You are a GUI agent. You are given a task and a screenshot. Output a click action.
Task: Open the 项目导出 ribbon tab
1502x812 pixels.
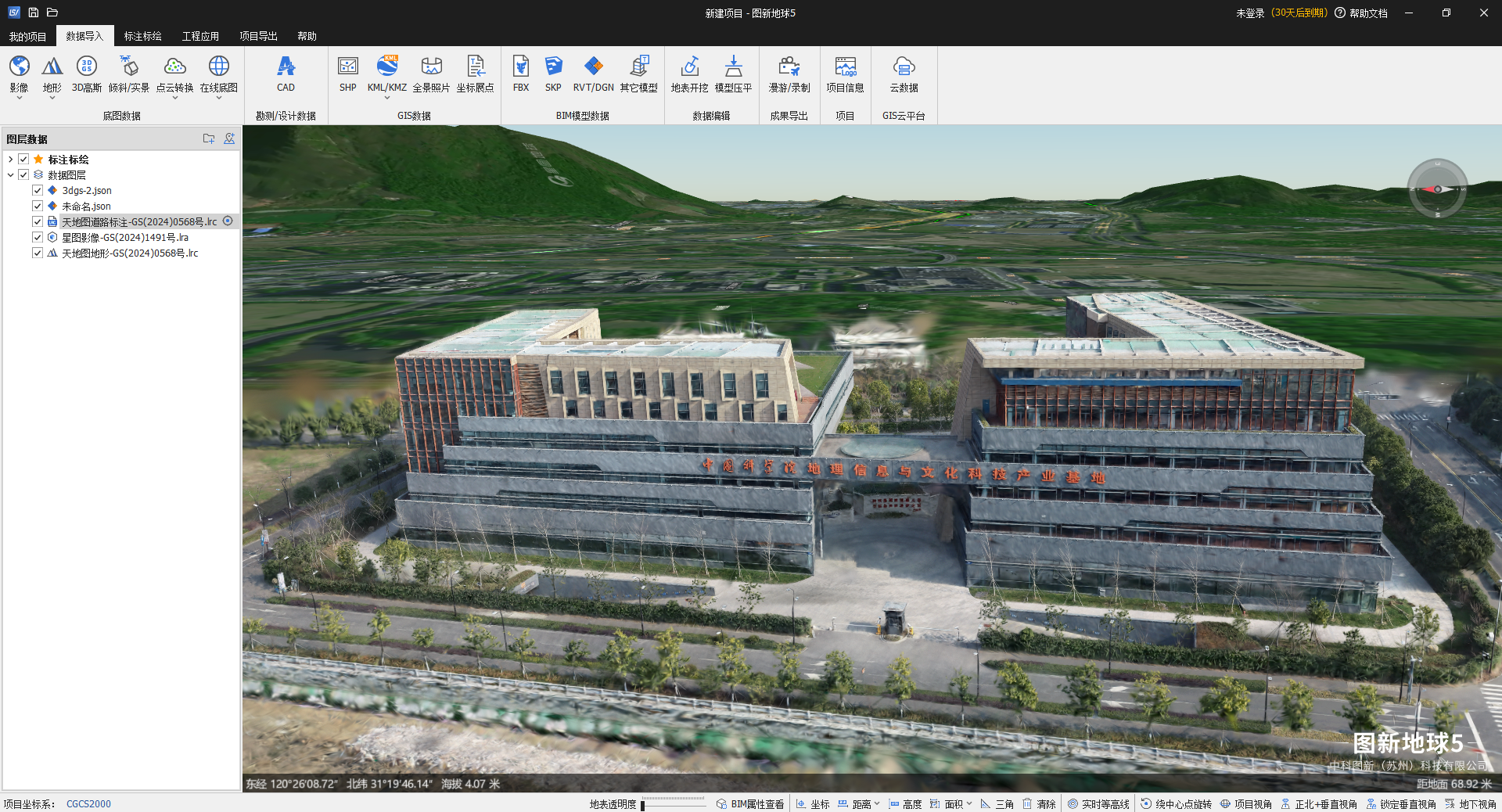(x=258, y=36)
